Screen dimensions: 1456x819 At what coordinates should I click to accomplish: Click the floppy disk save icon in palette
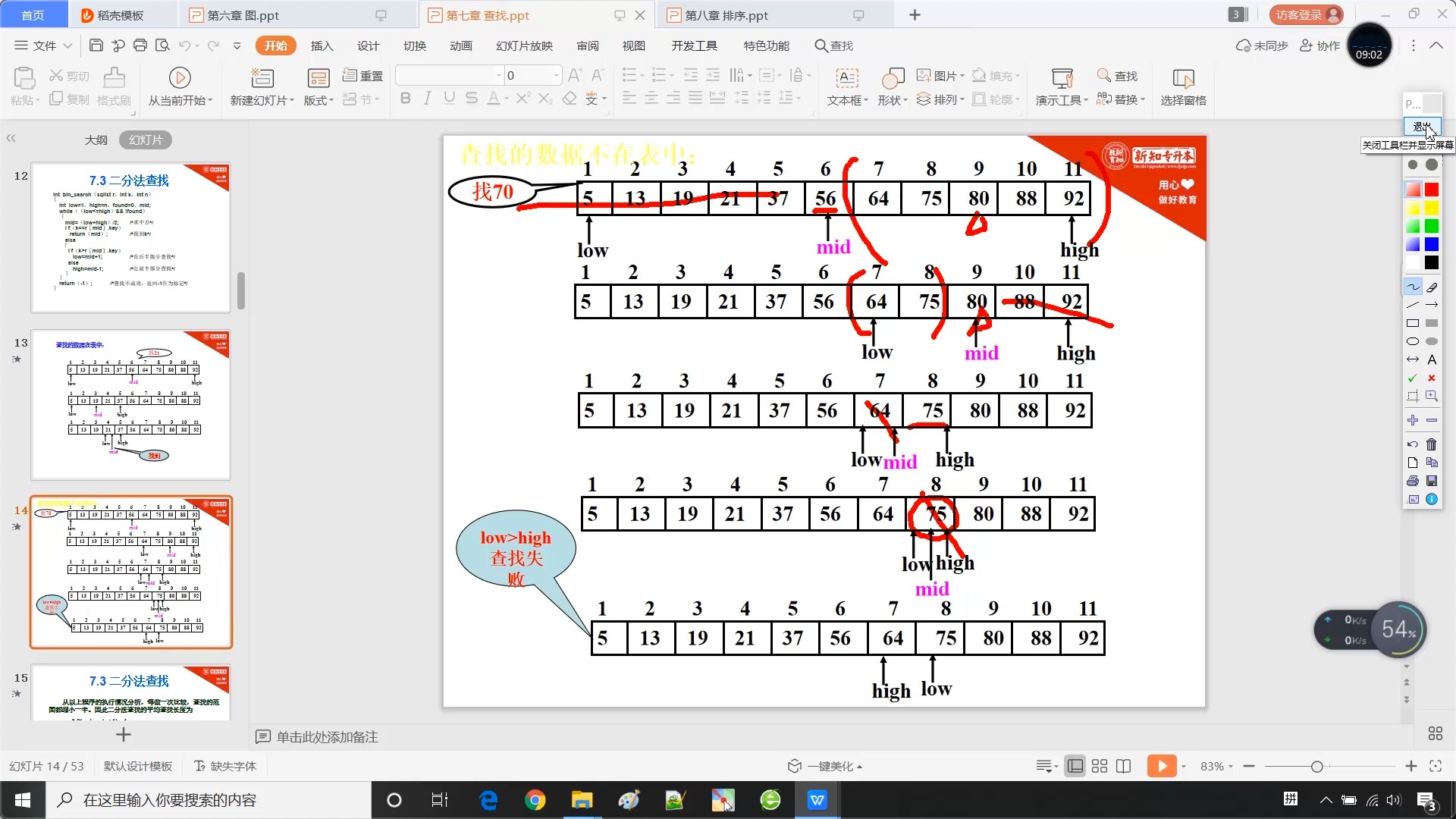pos(1432,481)
